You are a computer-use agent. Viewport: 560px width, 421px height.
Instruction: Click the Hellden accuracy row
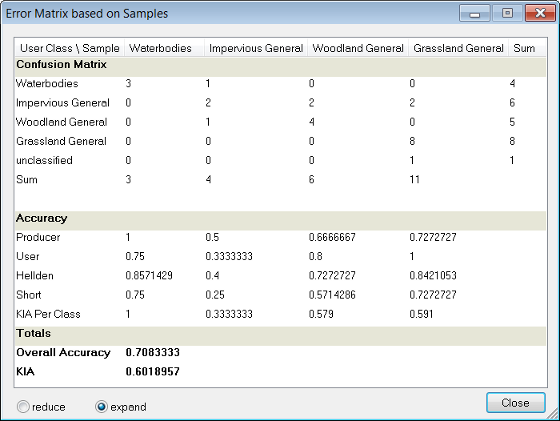coord(280,276)
